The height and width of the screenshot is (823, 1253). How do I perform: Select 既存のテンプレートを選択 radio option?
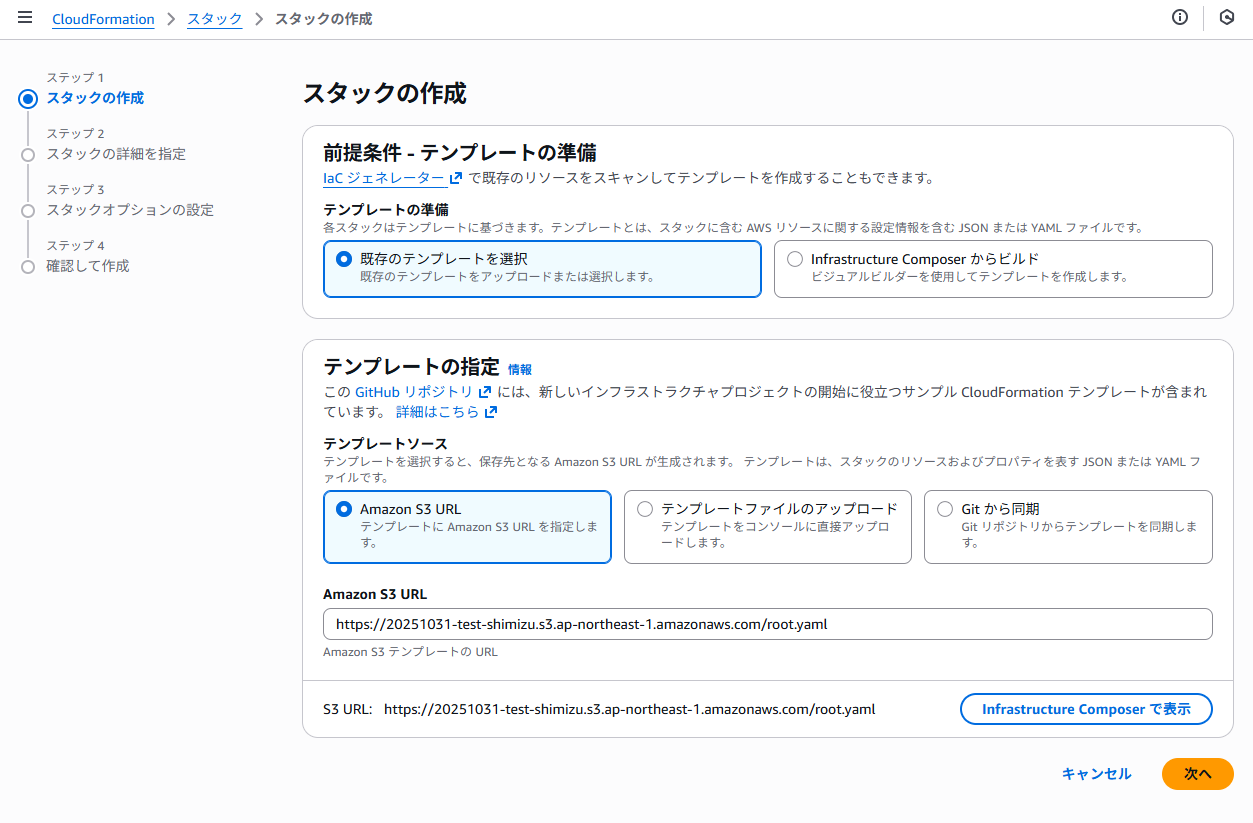543,268
